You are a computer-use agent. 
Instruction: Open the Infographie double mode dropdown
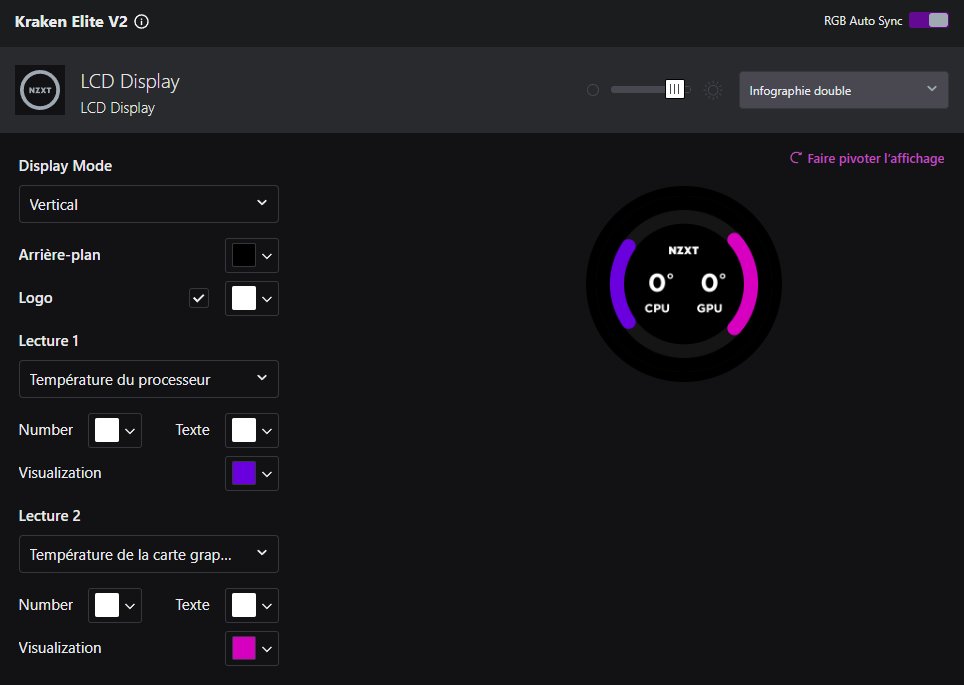pos(843,90)
